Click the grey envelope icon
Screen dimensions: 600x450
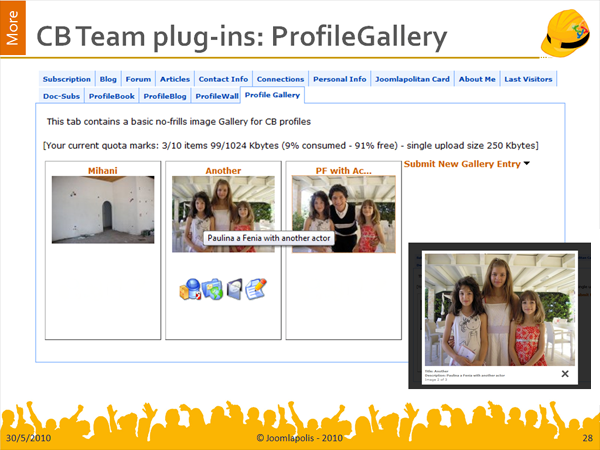[x=235, y=289]
